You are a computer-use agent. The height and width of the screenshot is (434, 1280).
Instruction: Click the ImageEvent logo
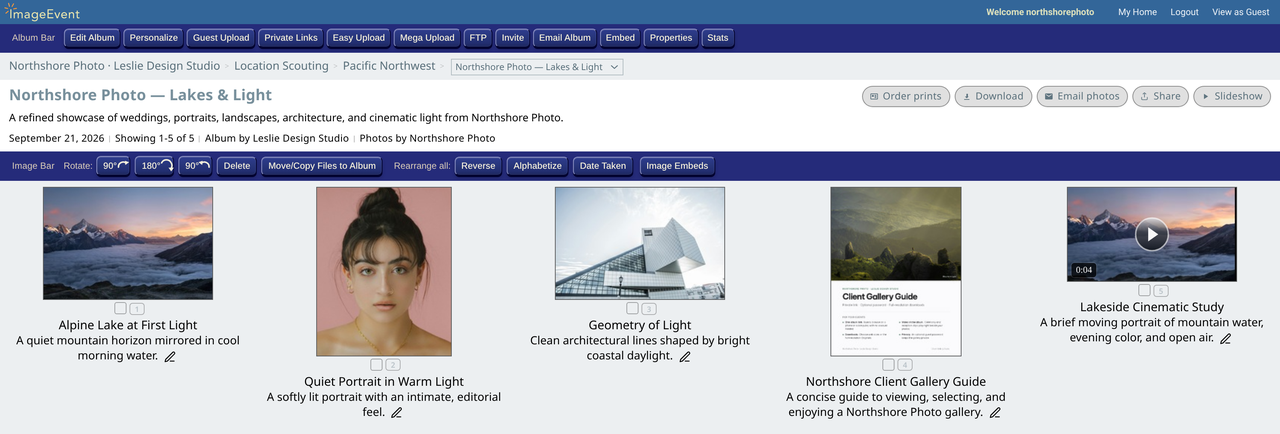point(42,12)
